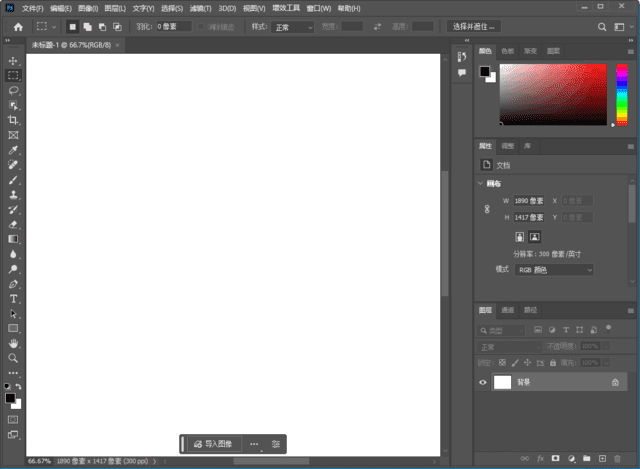This screenshot has width=640, height=469.
Task: Select the Lasso tool
Action: tap(14, 90)
